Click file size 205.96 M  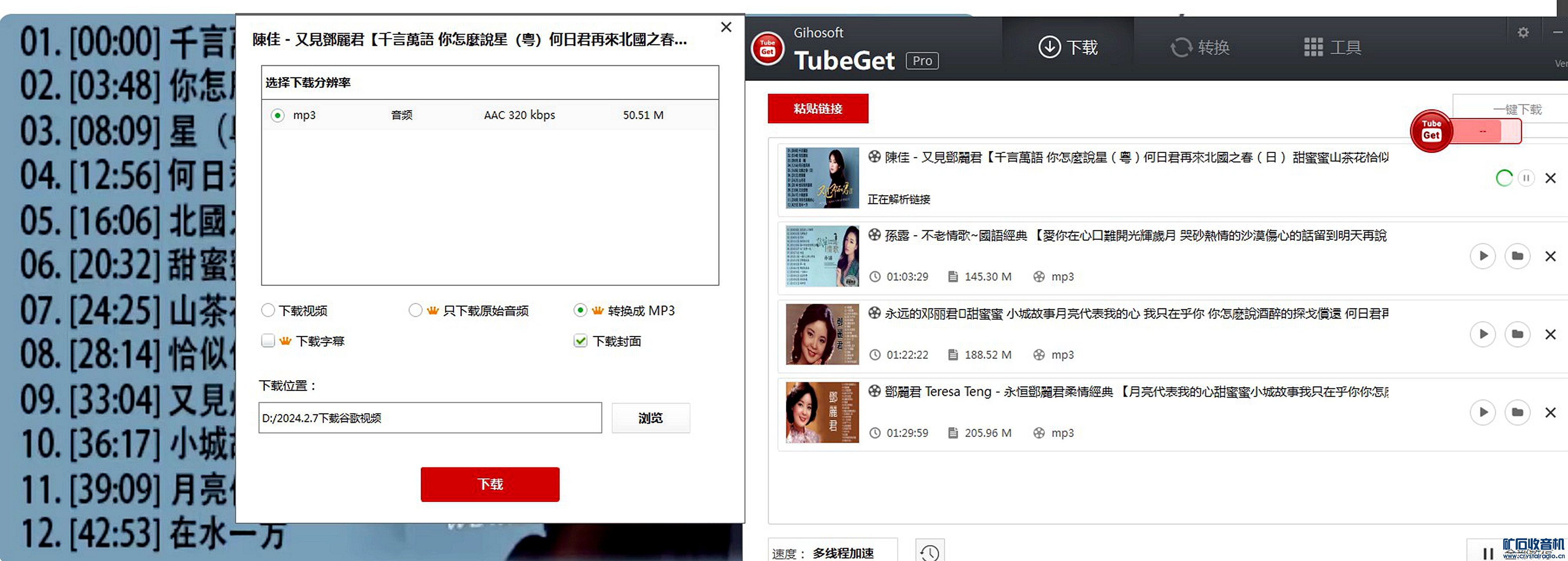987,433
